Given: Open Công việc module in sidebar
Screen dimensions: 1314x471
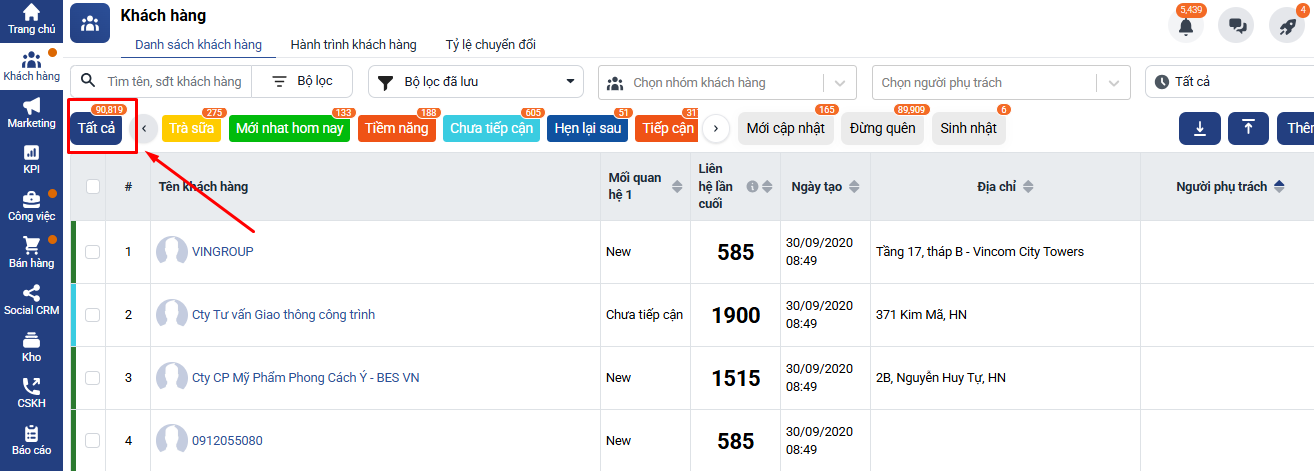Looking at the screenshot, I should (31, 206).
